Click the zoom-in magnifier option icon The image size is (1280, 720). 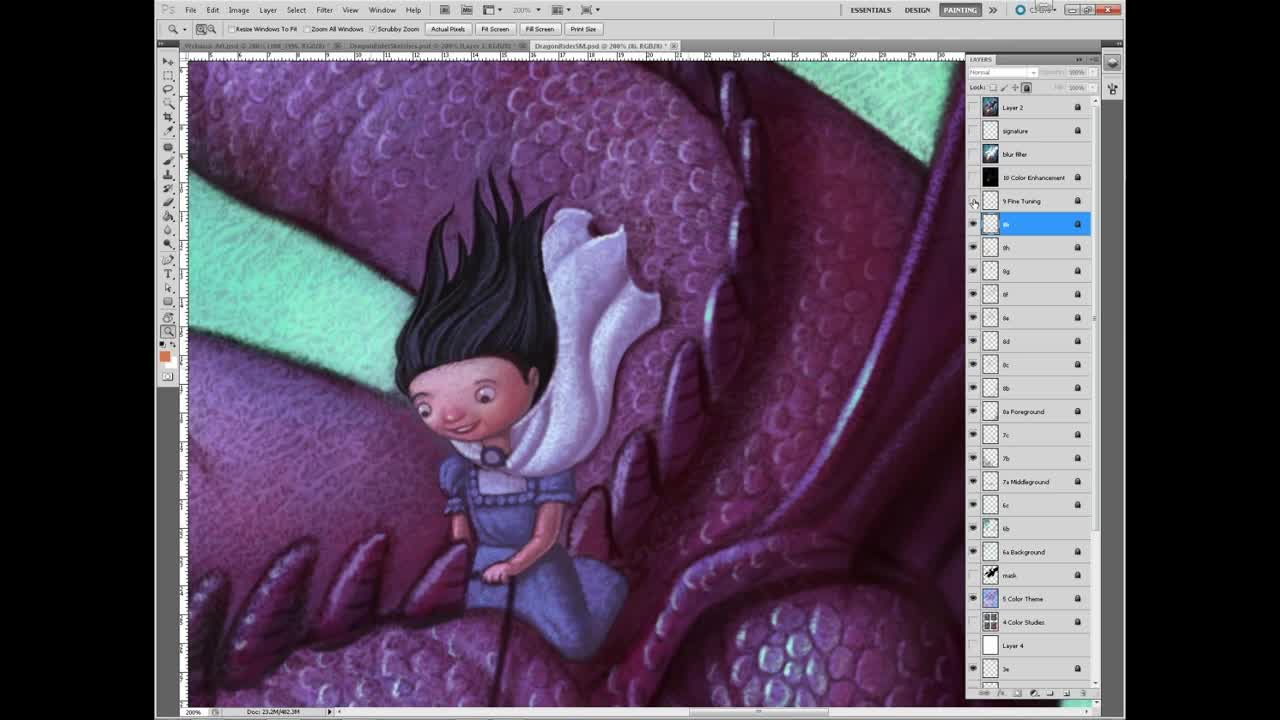coord(202,29)
